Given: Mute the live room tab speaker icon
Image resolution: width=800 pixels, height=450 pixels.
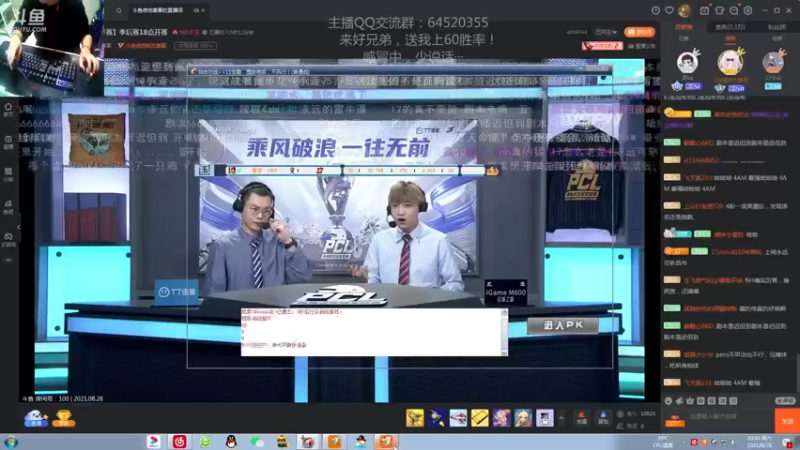Looking at the screenshot, I should point(196,10).
